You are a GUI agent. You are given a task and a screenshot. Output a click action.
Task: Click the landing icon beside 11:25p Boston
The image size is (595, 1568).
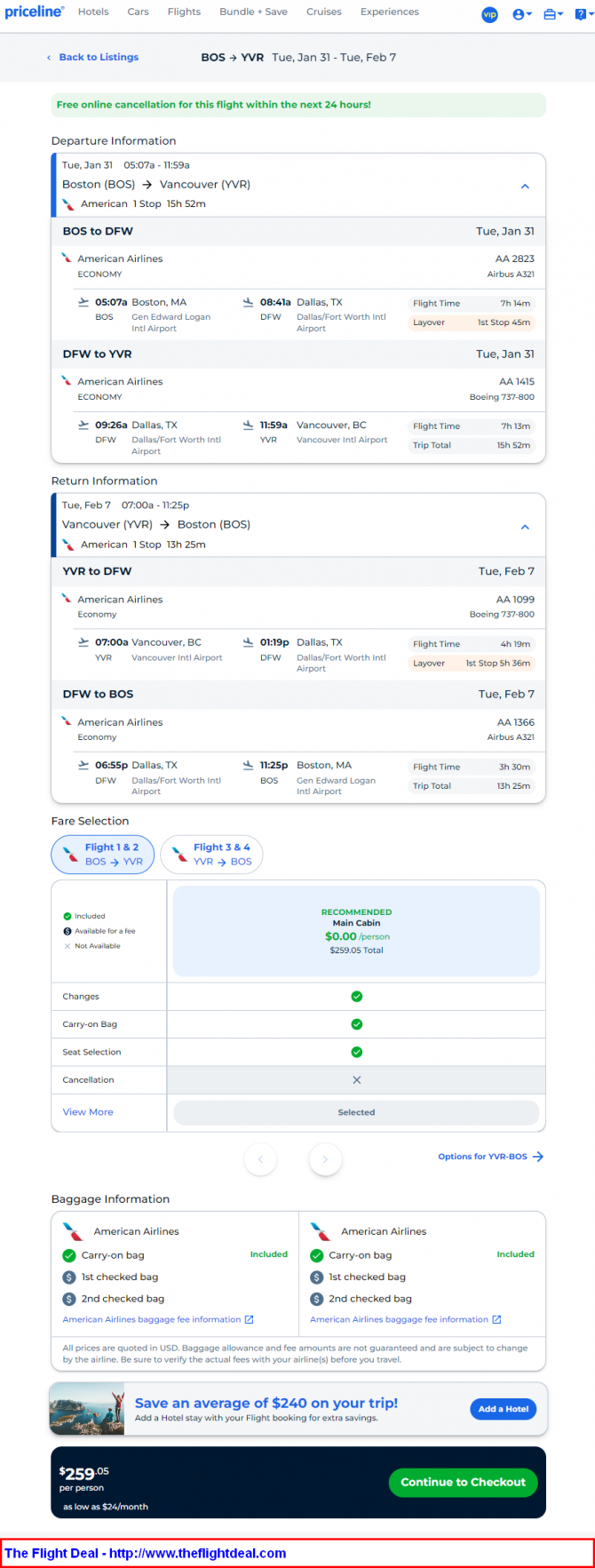pyautogui.click(x=249, y=765)
